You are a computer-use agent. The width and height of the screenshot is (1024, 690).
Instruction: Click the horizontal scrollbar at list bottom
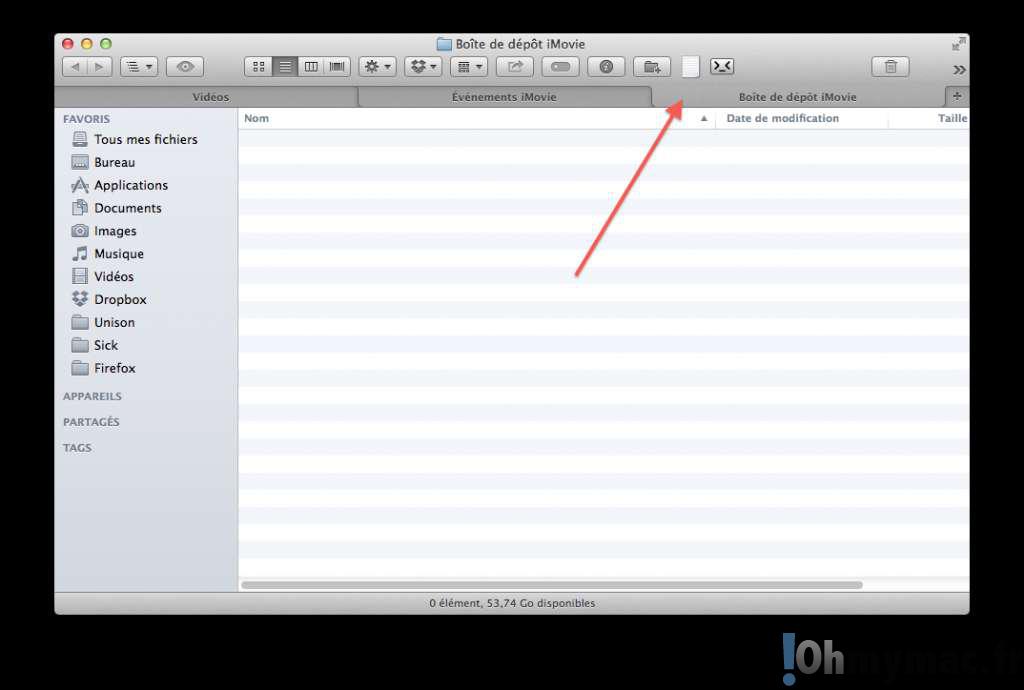[x=551, y=585]
